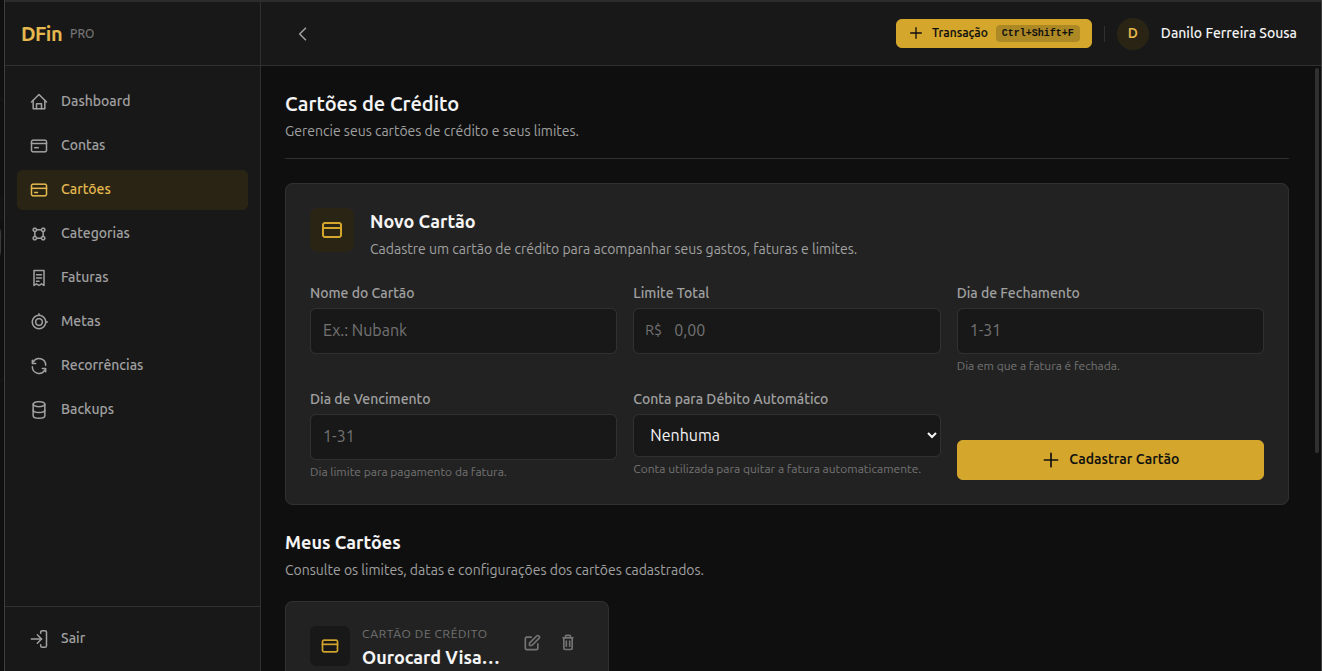Focus the Dia de Fechamento field
Image resolution: width=1322 pixels, height=671 pixels.
coord(1110,331)
